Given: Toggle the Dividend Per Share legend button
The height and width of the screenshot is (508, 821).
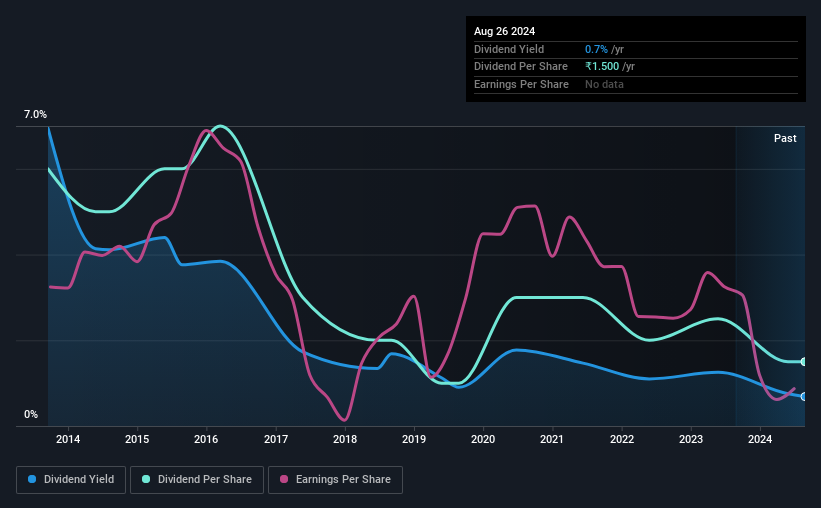Looking at the screenshot, I should point(197,480).
